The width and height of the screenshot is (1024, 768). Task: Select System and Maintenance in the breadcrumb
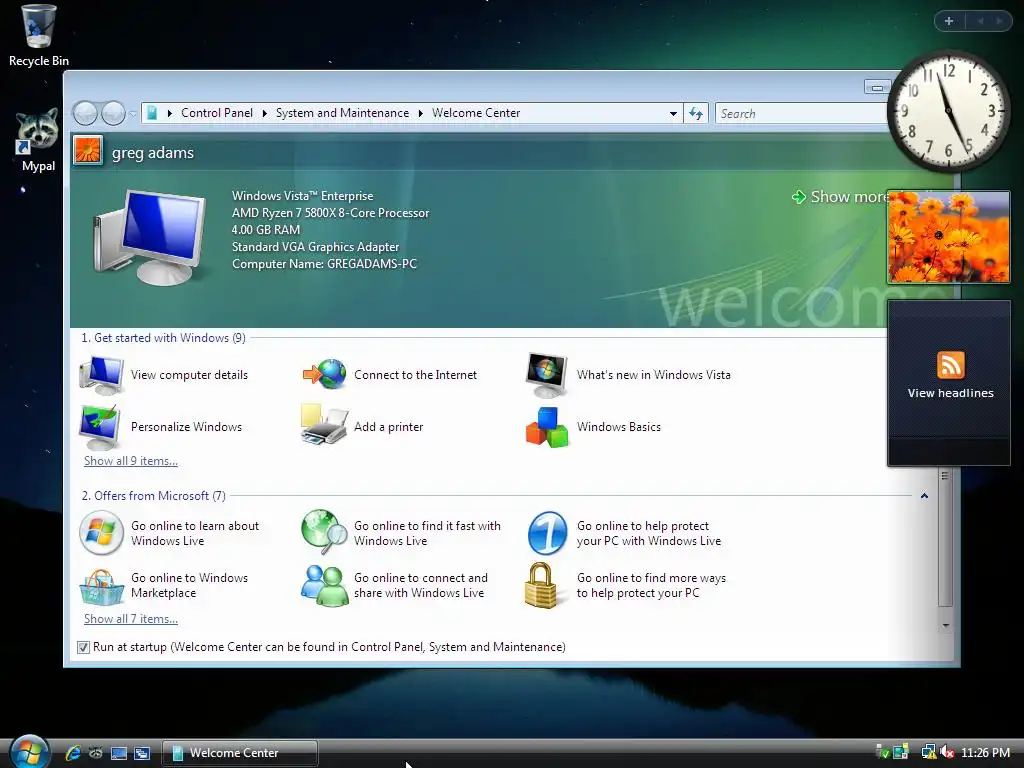(342, 113)
